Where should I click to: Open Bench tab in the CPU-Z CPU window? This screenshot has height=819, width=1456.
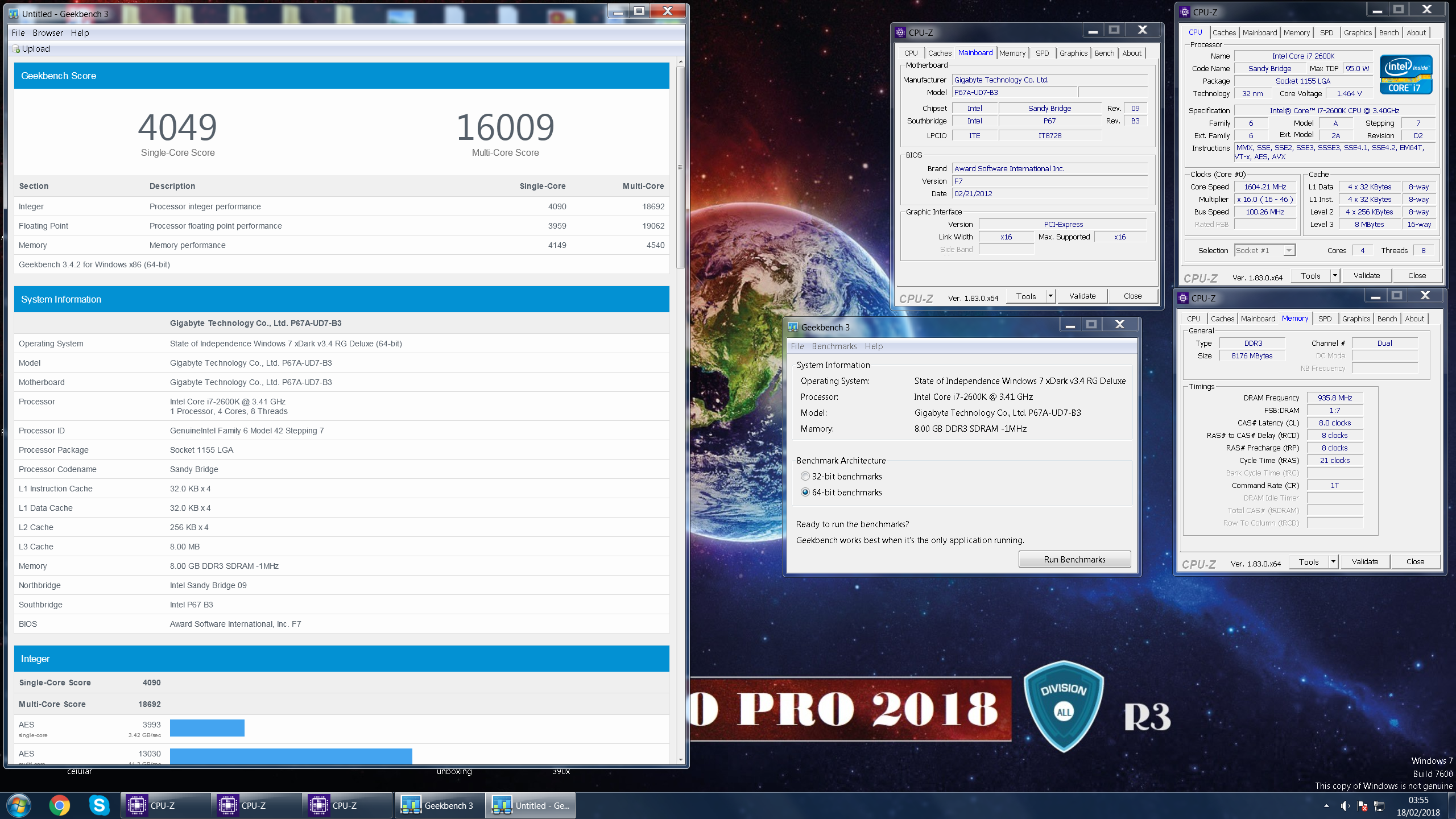[x=1389, y=32]
